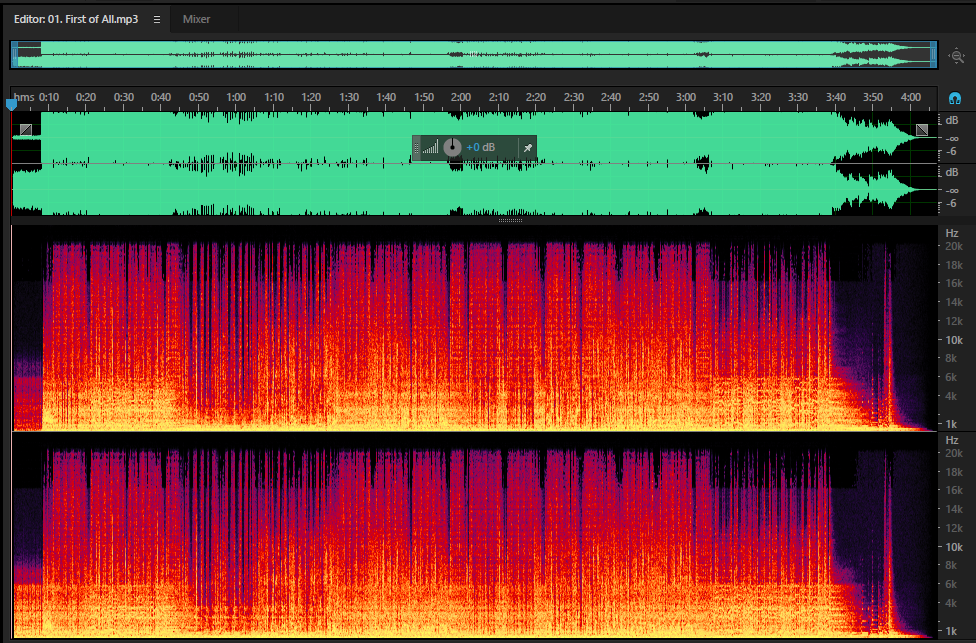Click the fade in handle icon

pyautogui.click(x=26, y=129)
